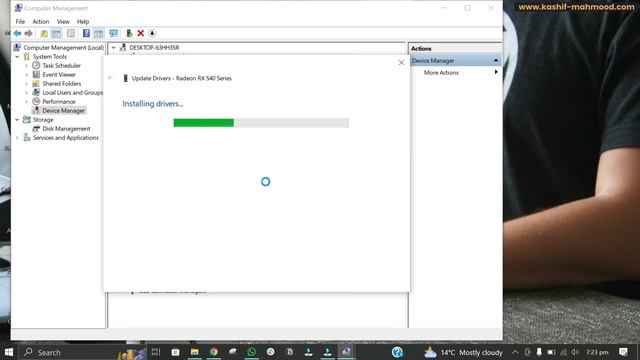Open File Explorer from the taskbar

[195, 352]
